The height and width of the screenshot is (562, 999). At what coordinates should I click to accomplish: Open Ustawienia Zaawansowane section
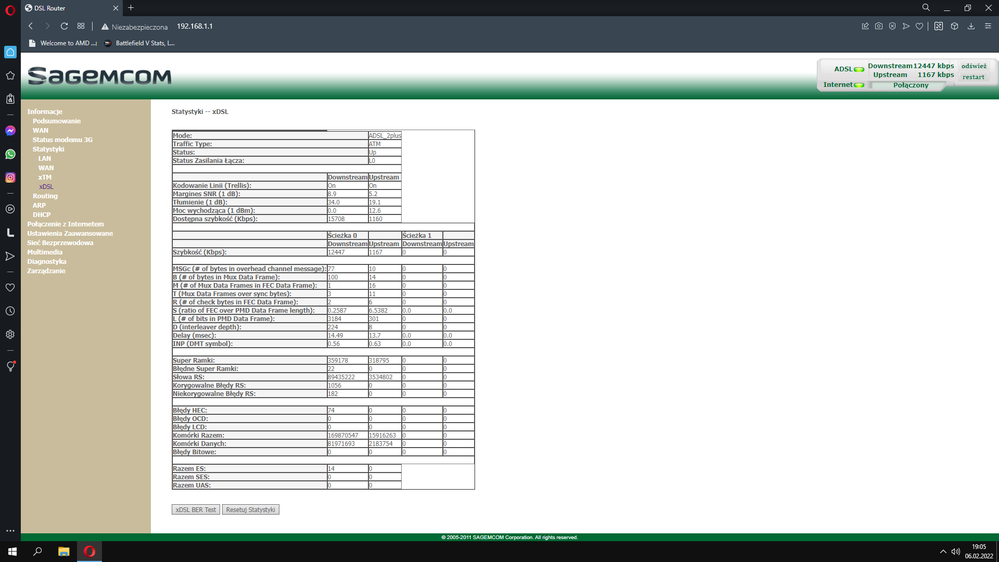click(70, 233)
